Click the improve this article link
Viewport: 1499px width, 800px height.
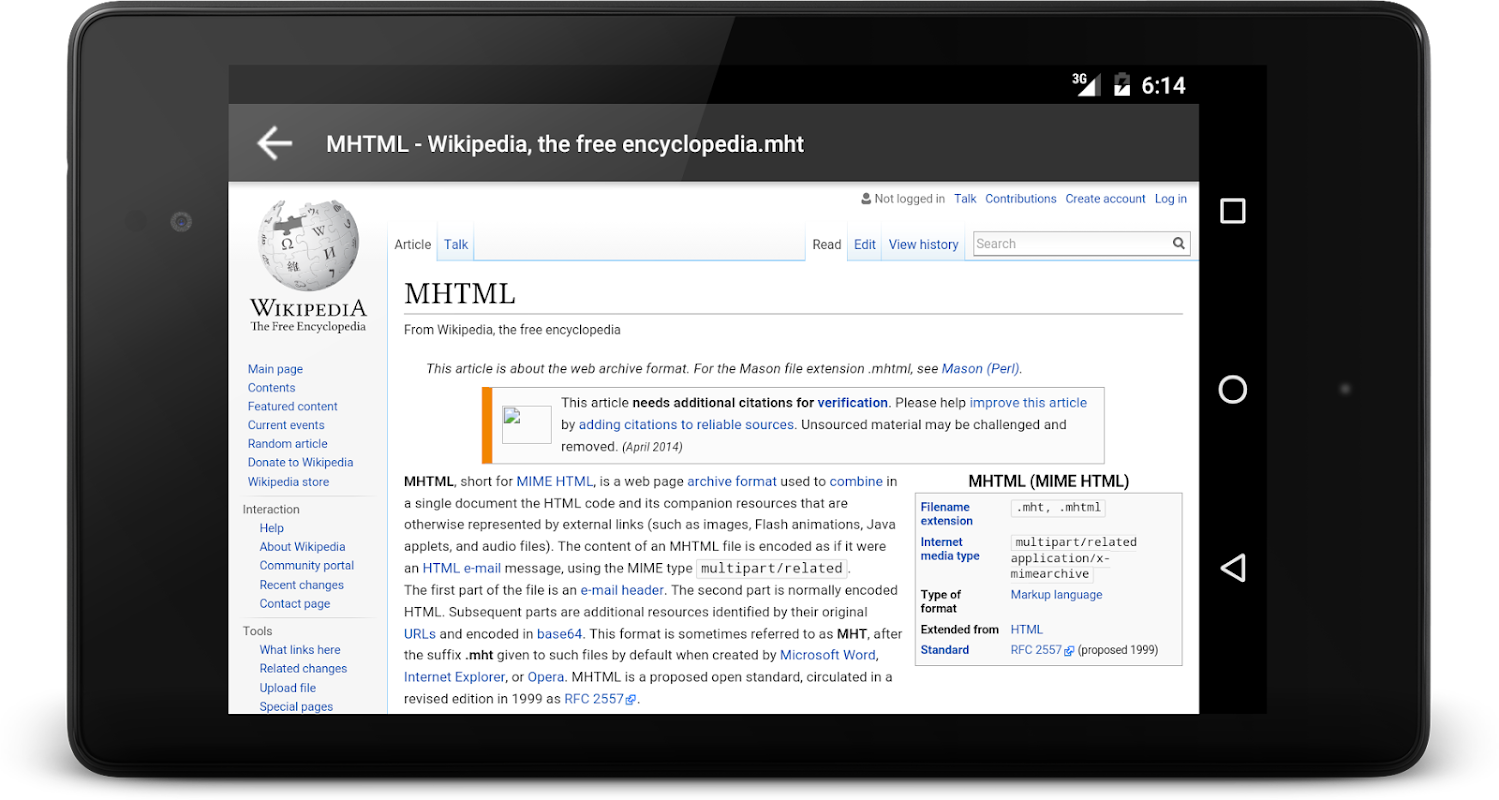(1028, 403)
